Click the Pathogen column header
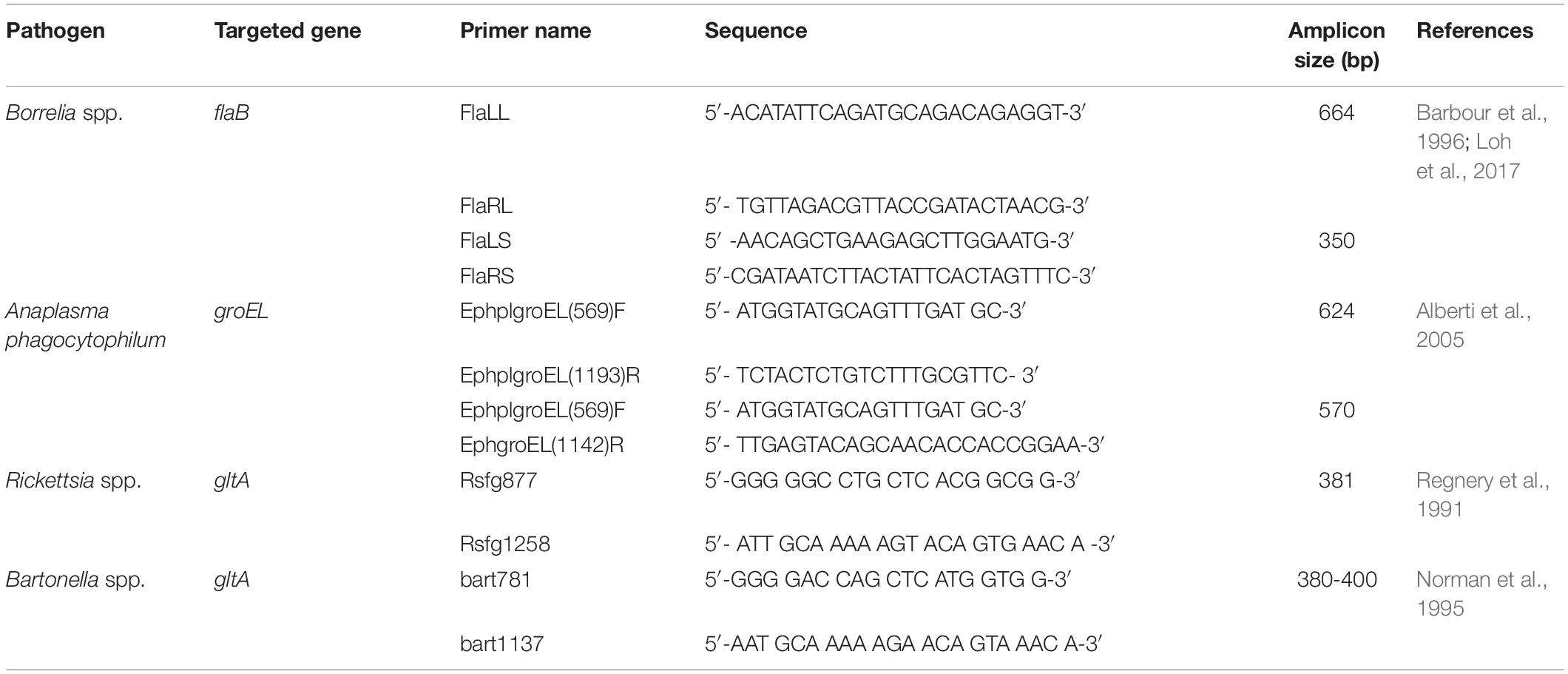The image size is (1568, 674). (x=55, y=31)
